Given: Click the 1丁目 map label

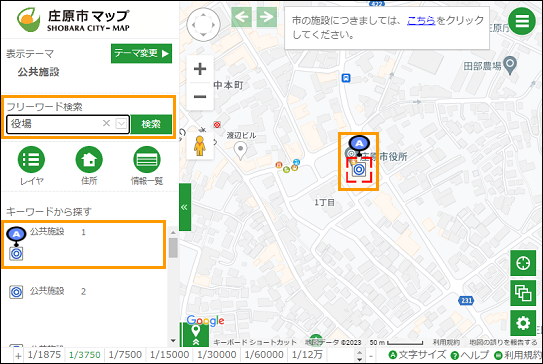Looking at the screenshot, I should (x=324, y=202).
